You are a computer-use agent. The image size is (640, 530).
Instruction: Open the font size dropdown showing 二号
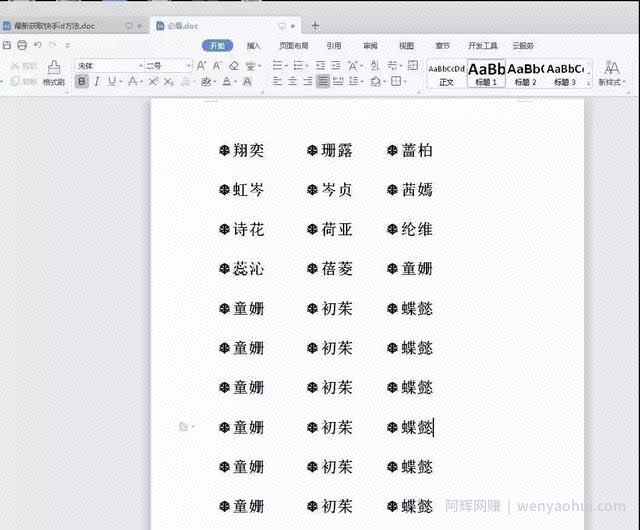pos(189,65)
